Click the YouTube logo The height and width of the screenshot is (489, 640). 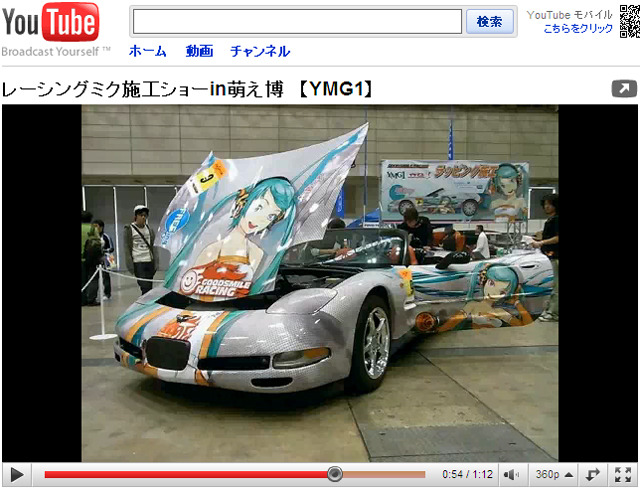(51, 22)
